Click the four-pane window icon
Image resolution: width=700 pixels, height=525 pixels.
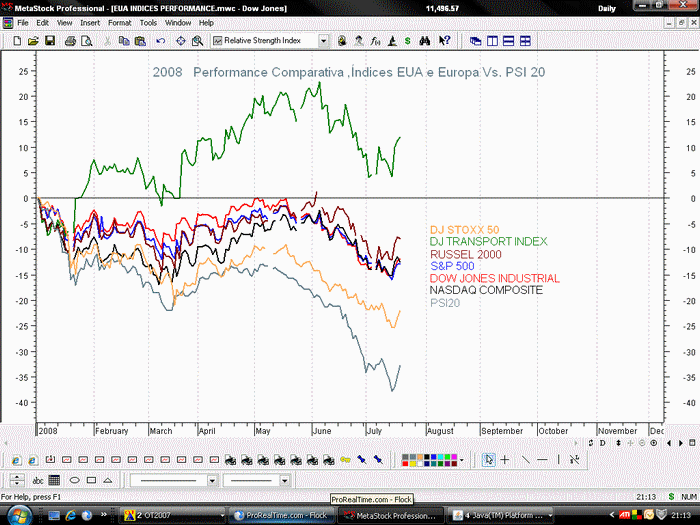pyautogui.click(x=525, y=41)
